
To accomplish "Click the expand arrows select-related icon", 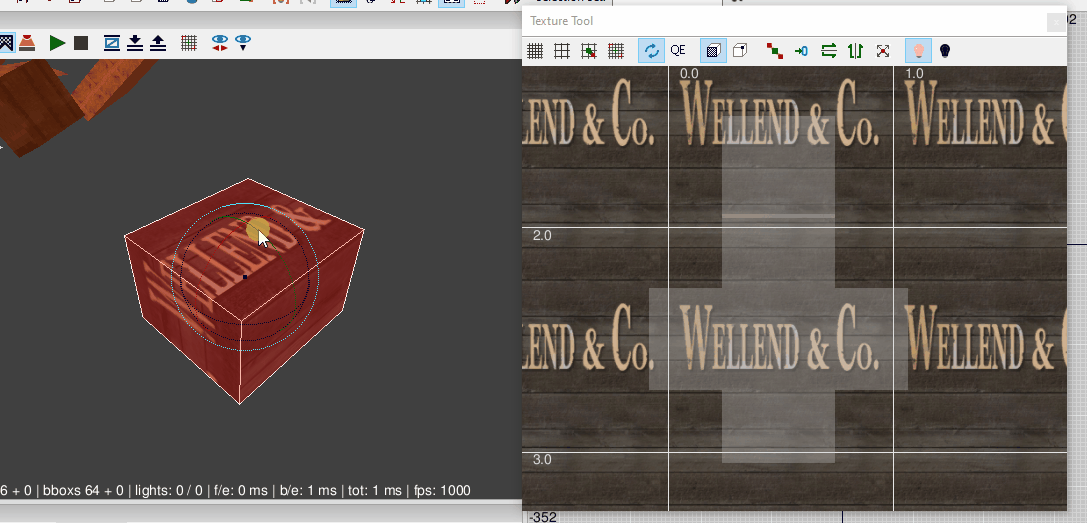I will [882, 50].
